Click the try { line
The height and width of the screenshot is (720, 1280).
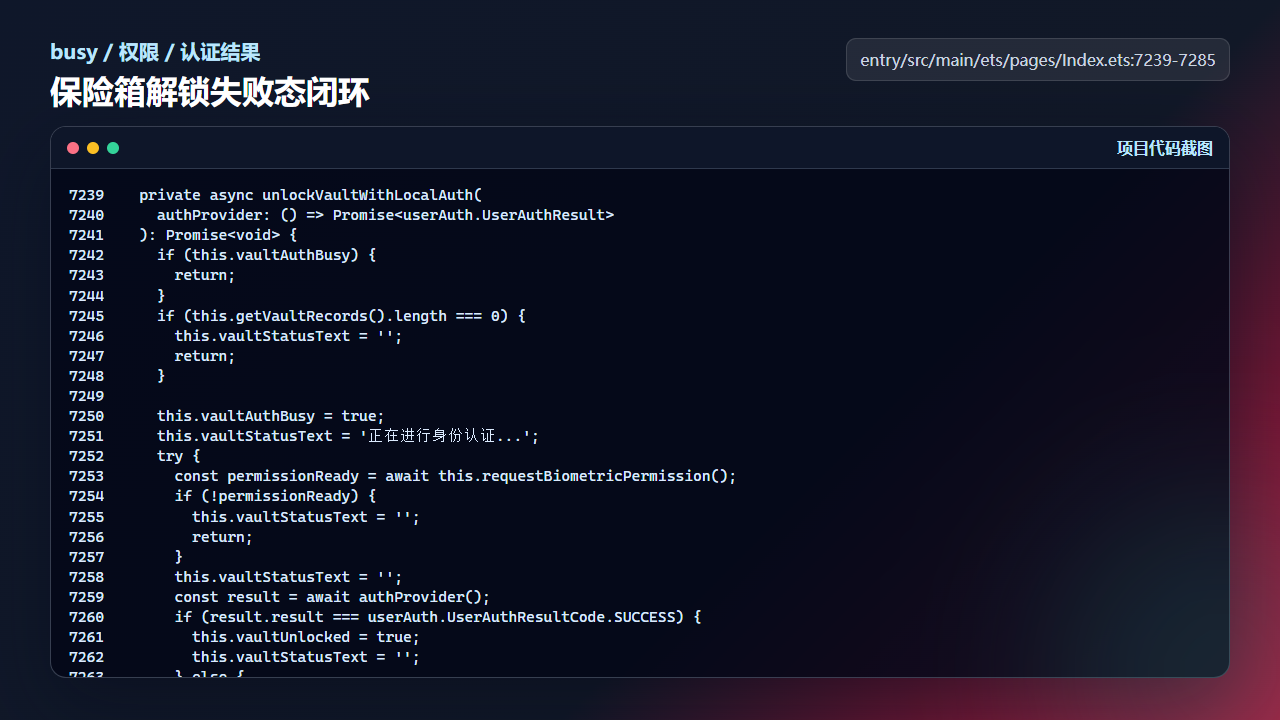179,456
